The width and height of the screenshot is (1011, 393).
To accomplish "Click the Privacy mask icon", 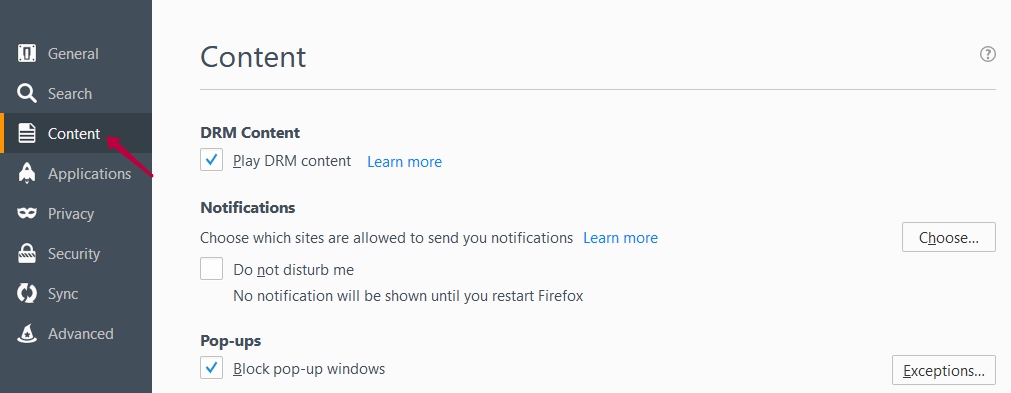I will tap(26, 213).
